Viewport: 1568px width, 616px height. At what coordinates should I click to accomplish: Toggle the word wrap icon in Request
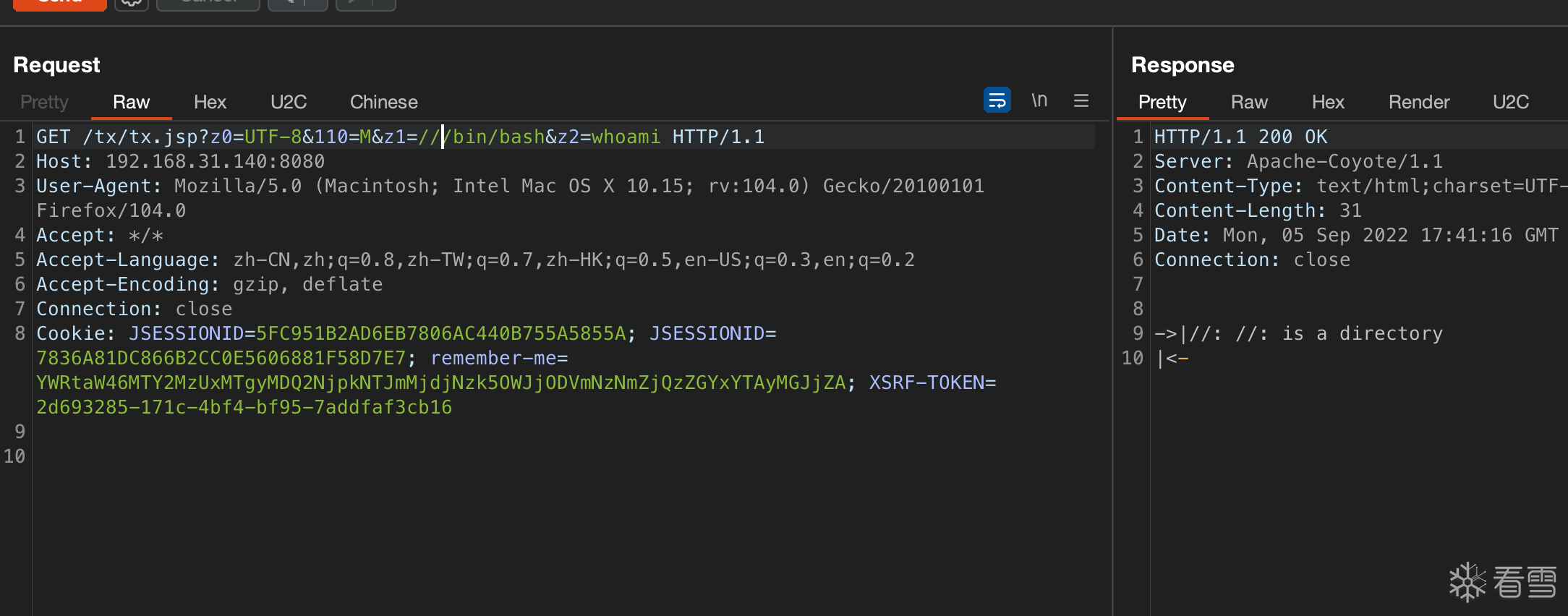(x=997, y=100)
